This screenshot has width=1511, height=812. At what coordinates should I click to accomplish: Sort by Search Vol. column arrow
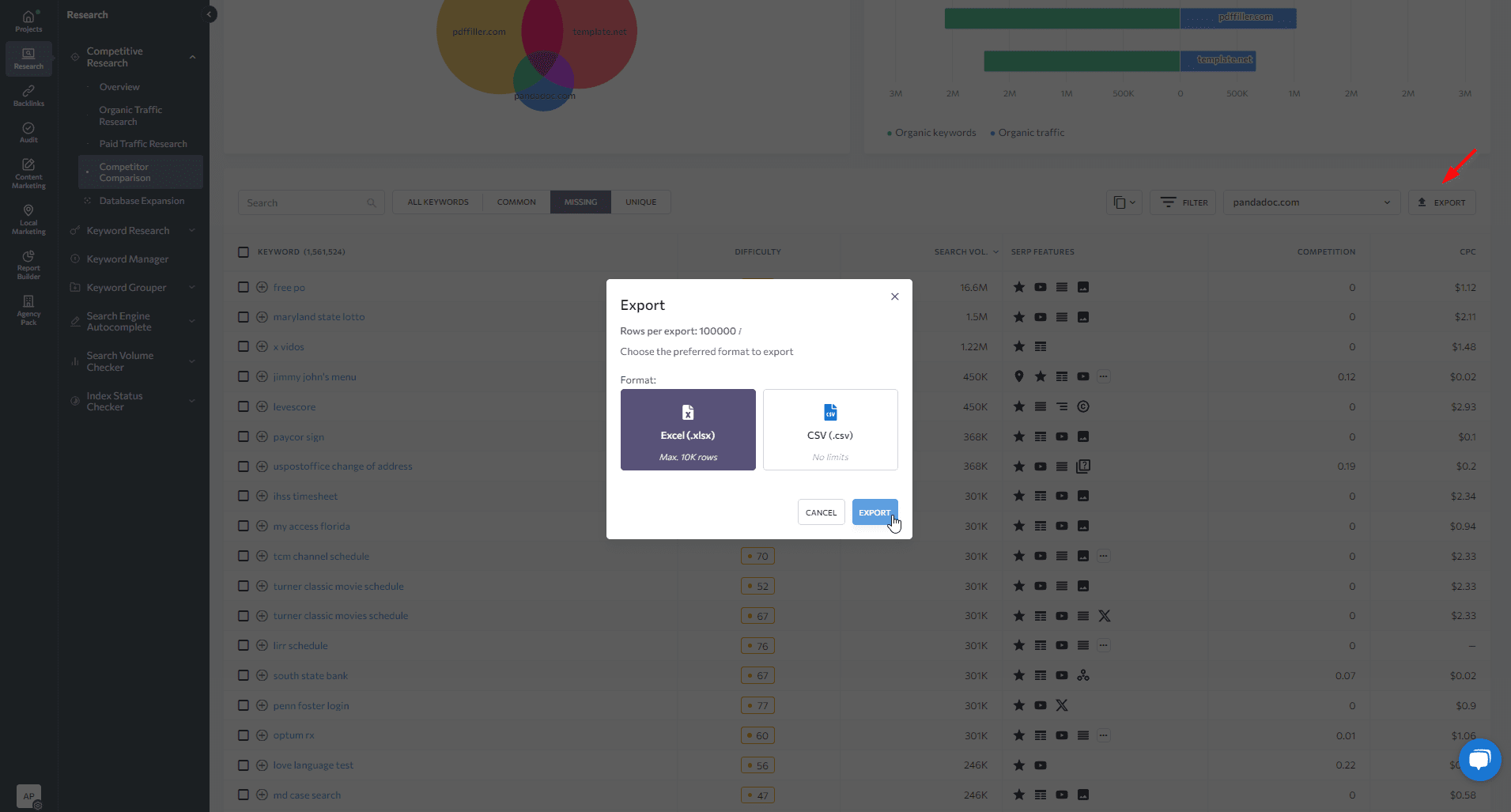click(995, 252)
